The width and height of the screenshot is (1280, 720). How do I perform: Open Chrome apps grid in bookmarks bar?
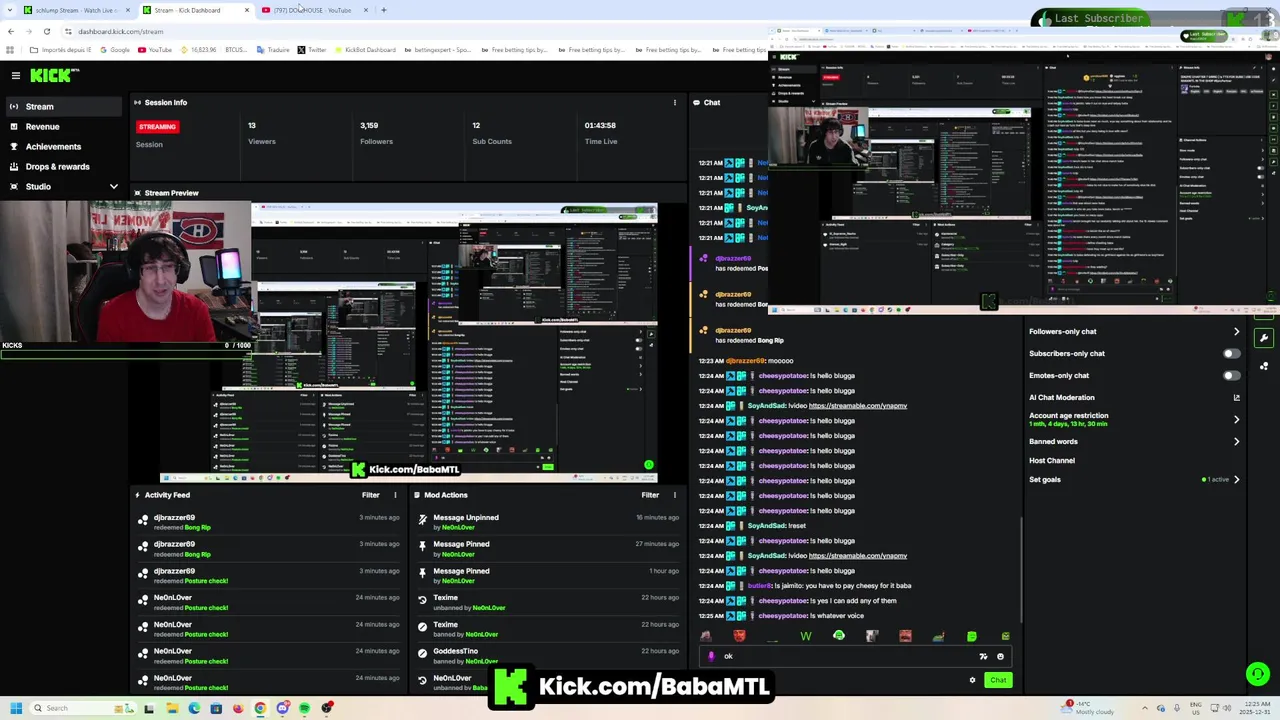11,50
